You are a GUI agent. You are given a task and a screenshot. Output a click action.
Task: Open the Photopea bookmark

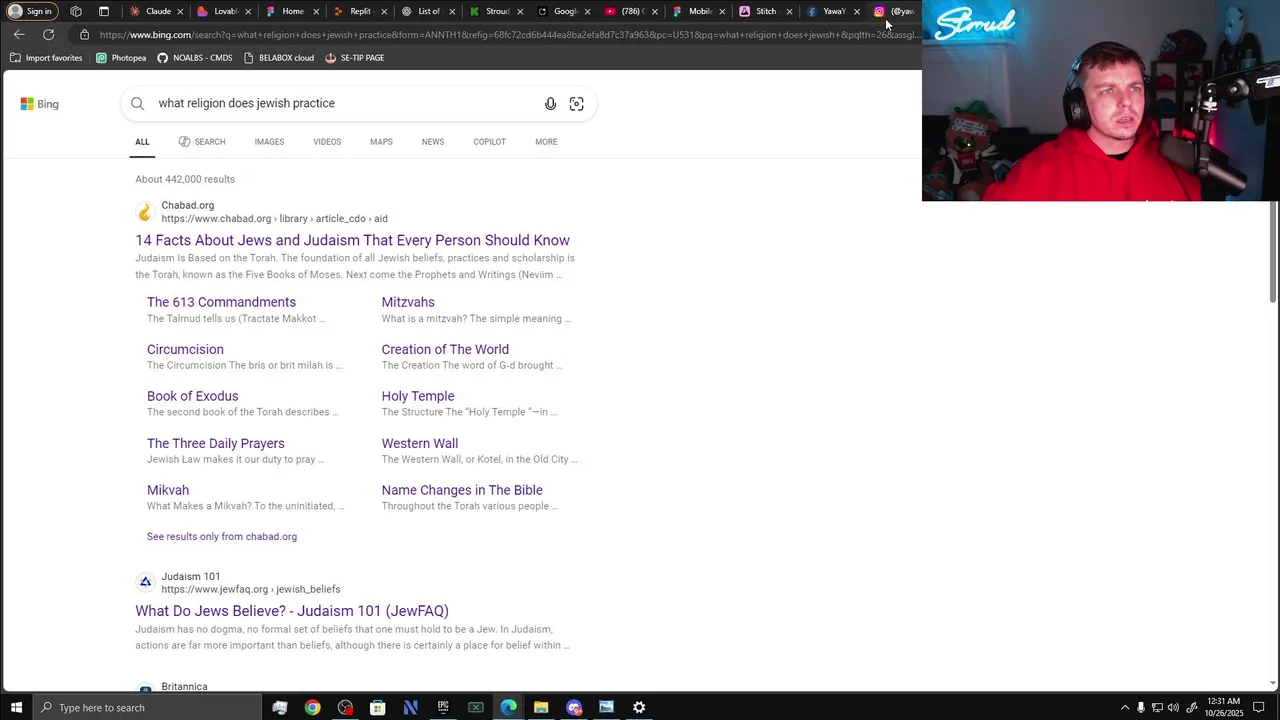121,58
